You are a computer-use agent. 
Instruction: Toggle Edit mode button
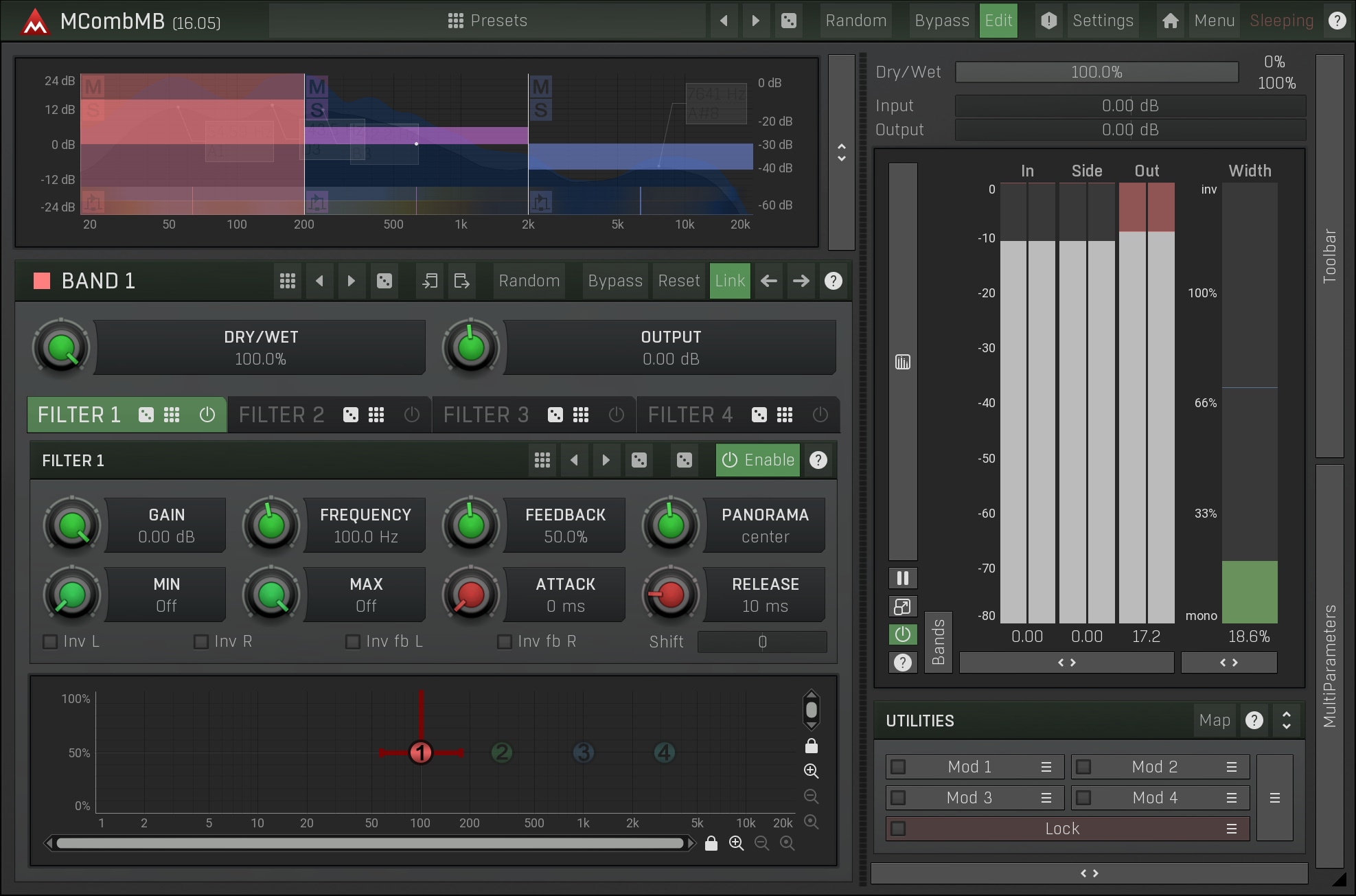point(998,21)
